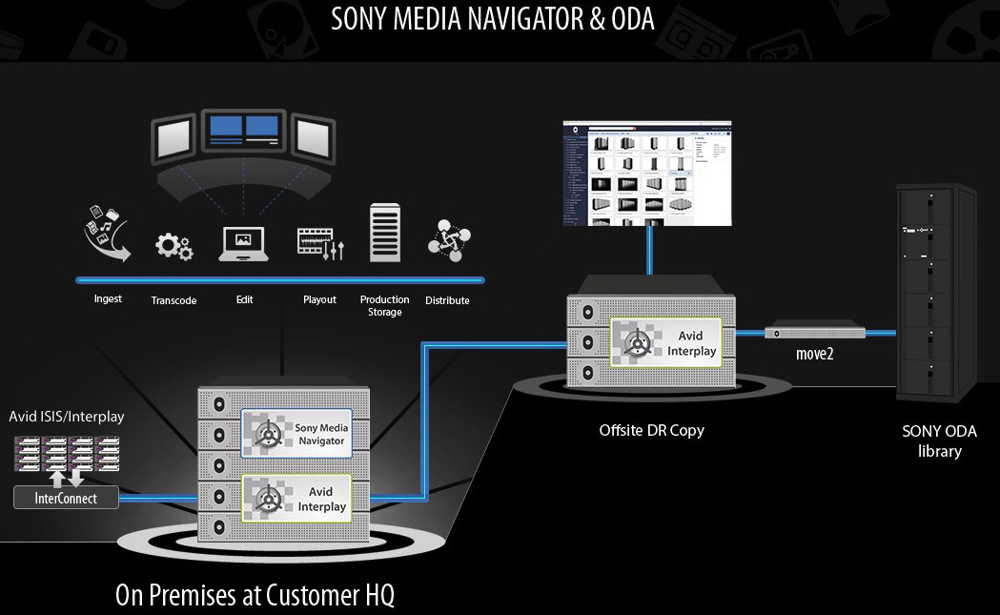Click the move2 appliance device

815,331
